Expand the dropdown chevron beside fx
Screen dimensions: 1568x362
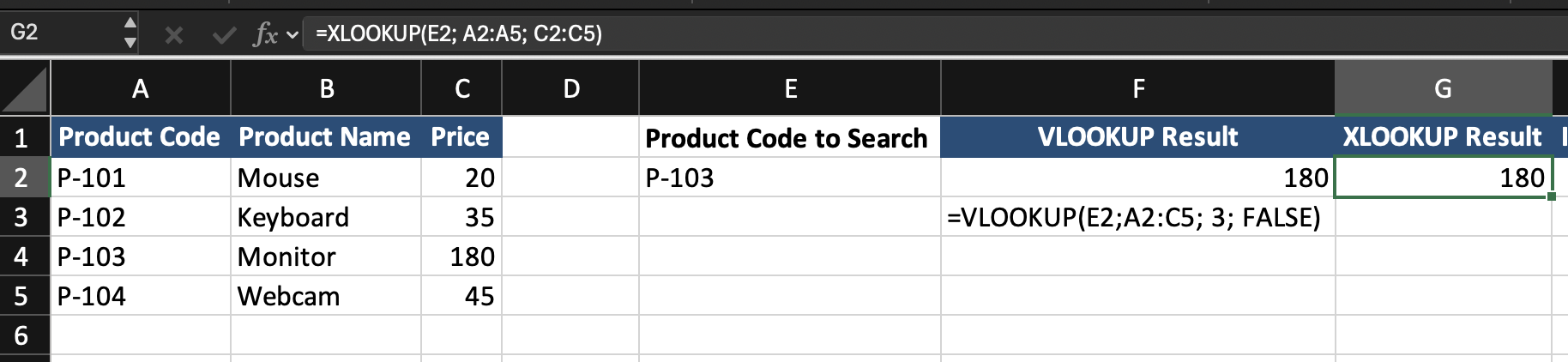[292, 35]
